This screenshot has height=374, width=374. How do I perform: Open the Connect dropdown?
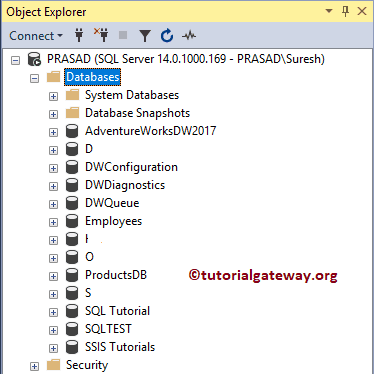[36, 36]
